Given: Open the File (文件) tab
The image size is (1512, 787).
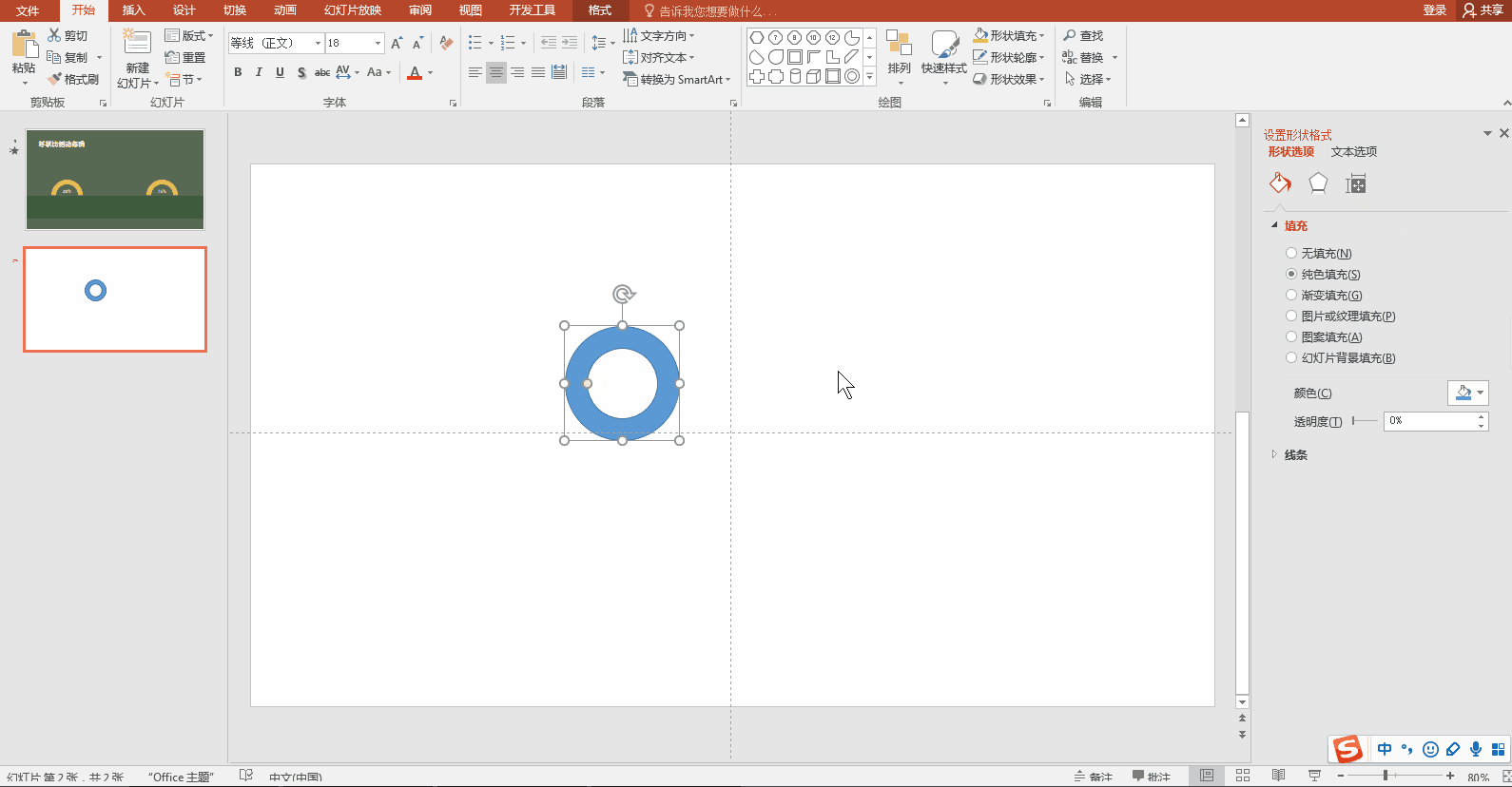Looking at the screenshot, I should point(28,10).
